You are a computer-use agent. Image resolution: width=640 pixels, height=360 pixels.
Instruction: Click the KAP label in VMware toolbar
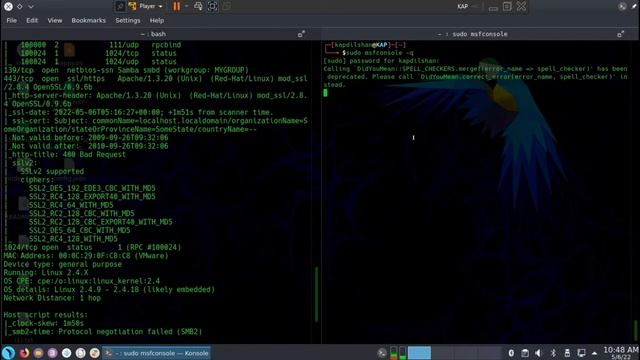pos(462,7)
